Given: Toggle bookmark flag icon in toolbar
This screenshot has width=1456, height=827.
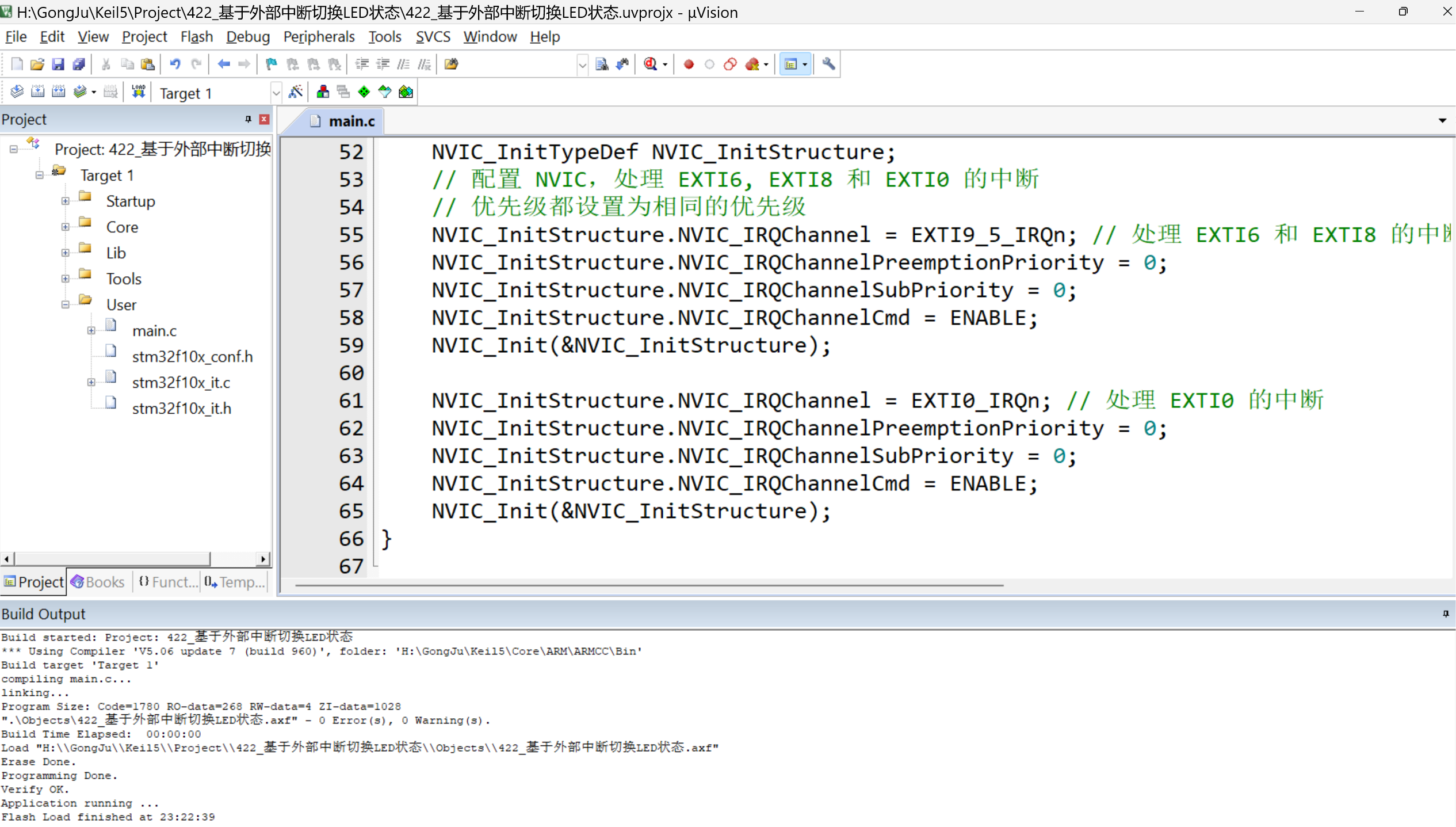Looking at the screenshot, I should point(271,64).
